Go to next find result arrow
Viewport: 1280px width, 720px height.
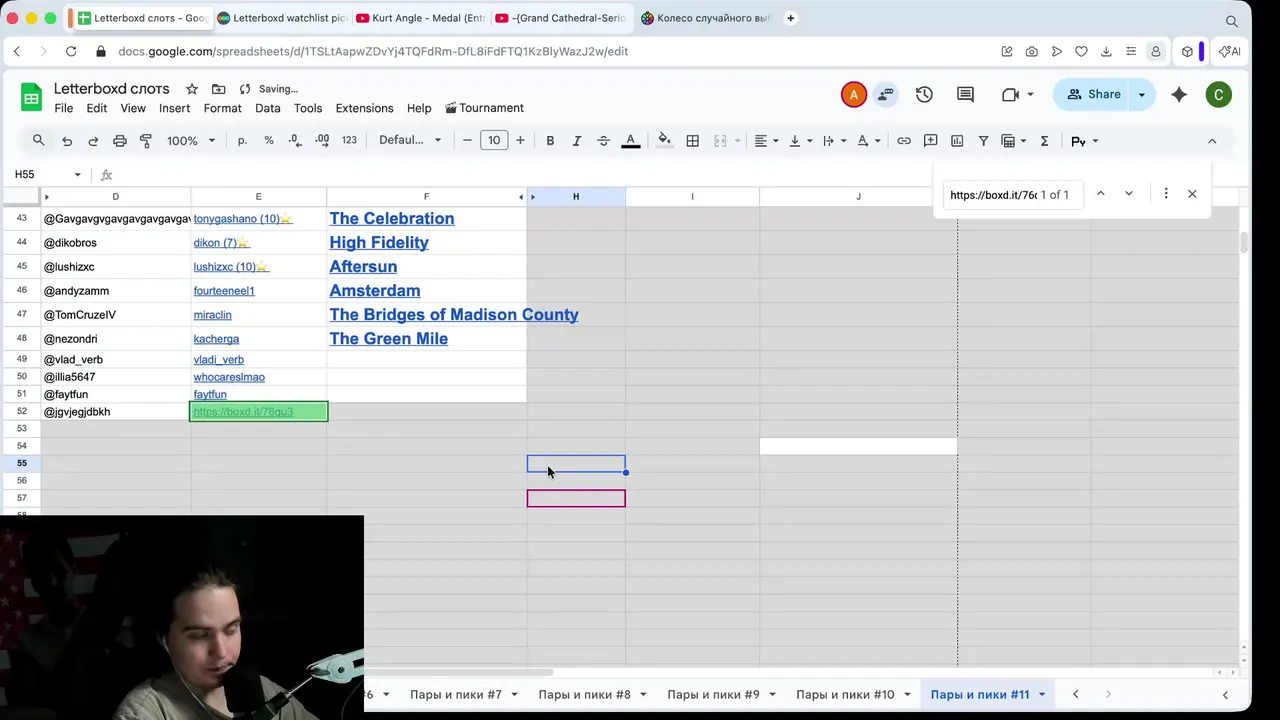(1129, 194)
